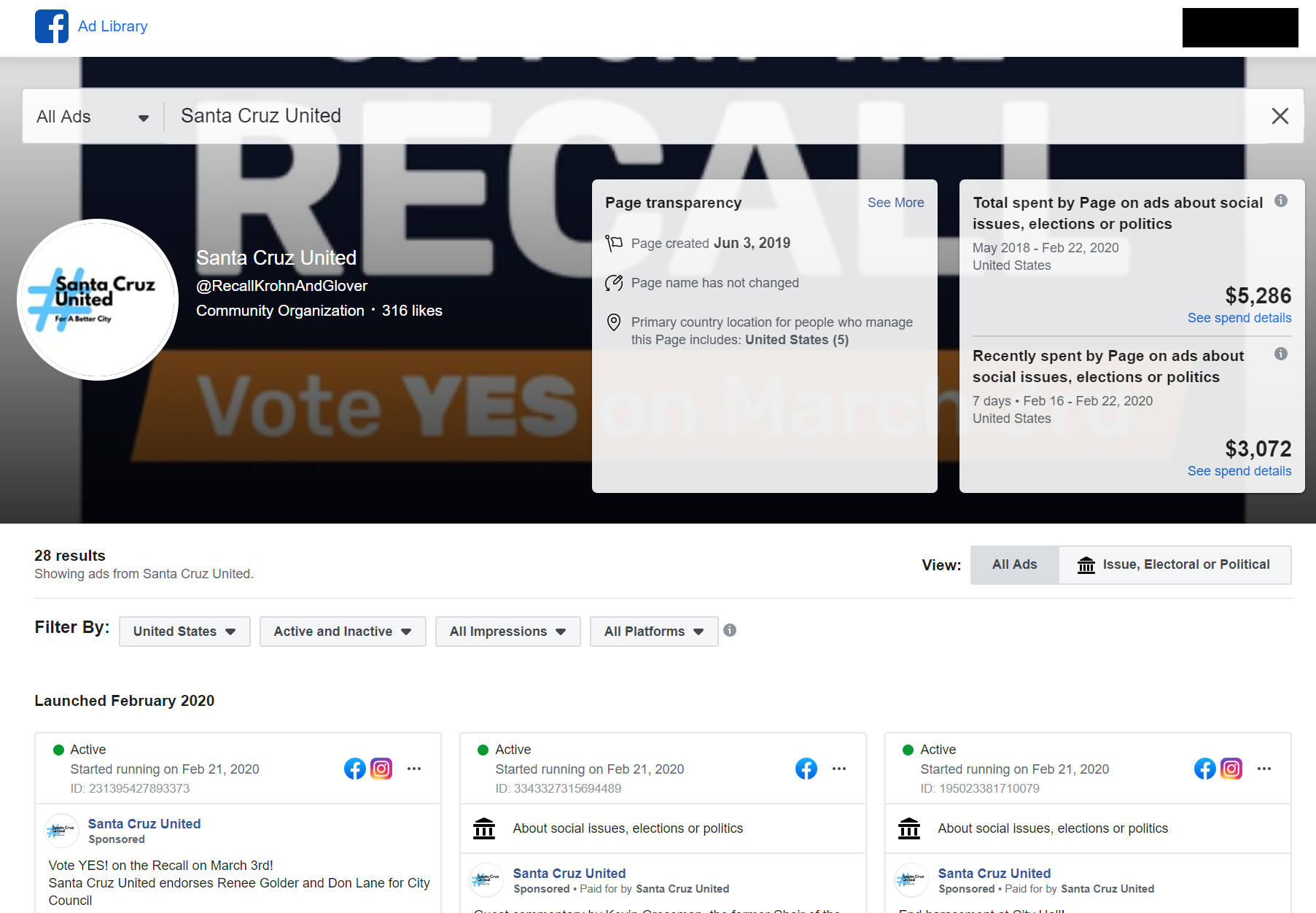Click the Facebook logo icon
The height and width of the screenshot is (913, 1316).
click(52, 26)
